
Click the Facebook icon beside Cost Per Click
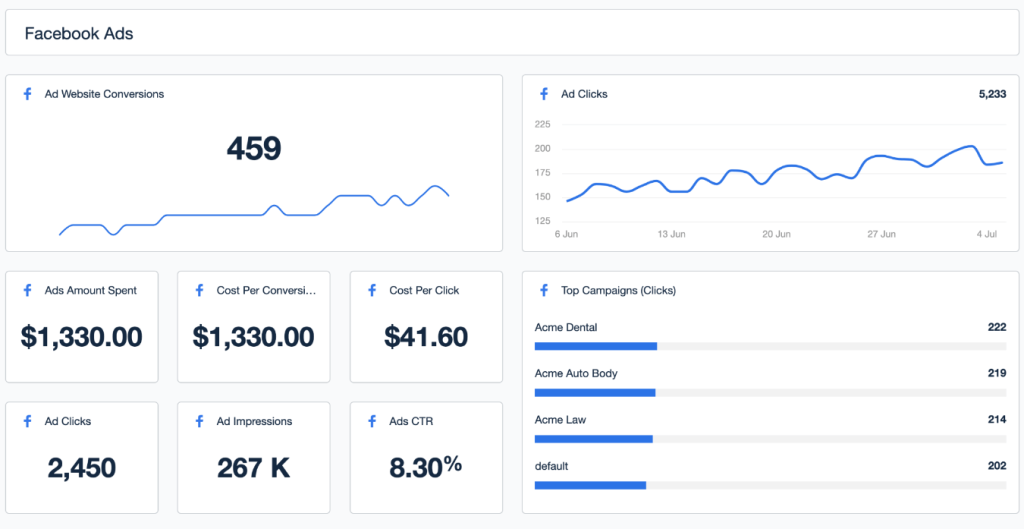point(372,291)
